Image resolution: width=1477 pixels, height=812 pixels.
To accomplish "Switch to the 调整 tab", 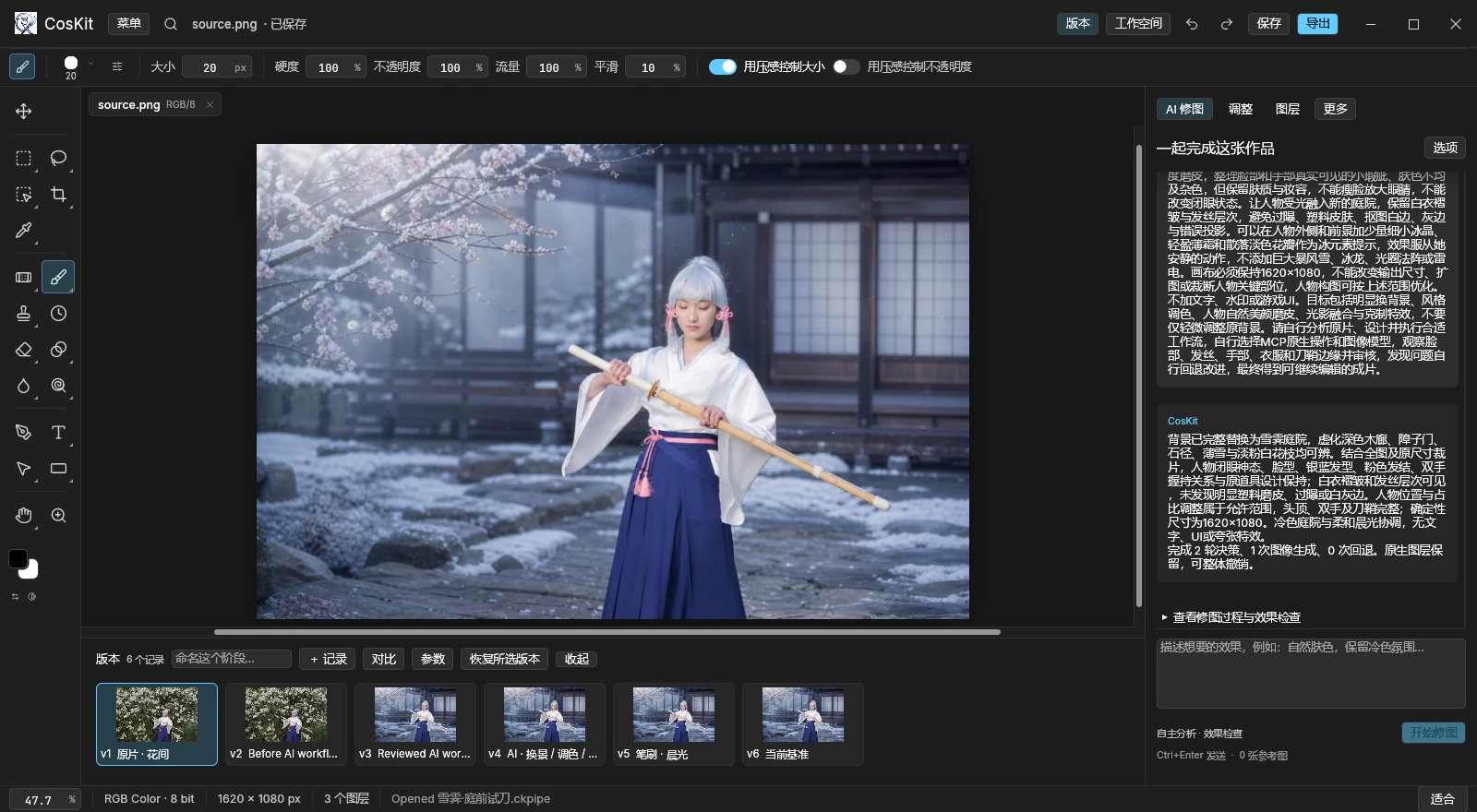I will point(1241,109).
